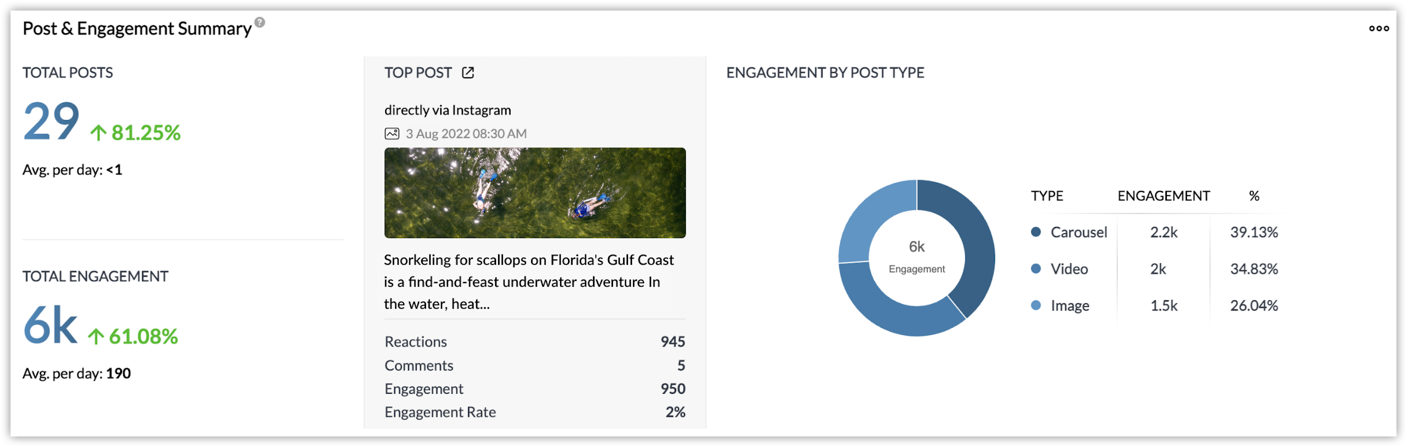Viewport: 1407px width, 447px height.
Task: Click the green arrow beside 61.08%
Action: point(96,337)
